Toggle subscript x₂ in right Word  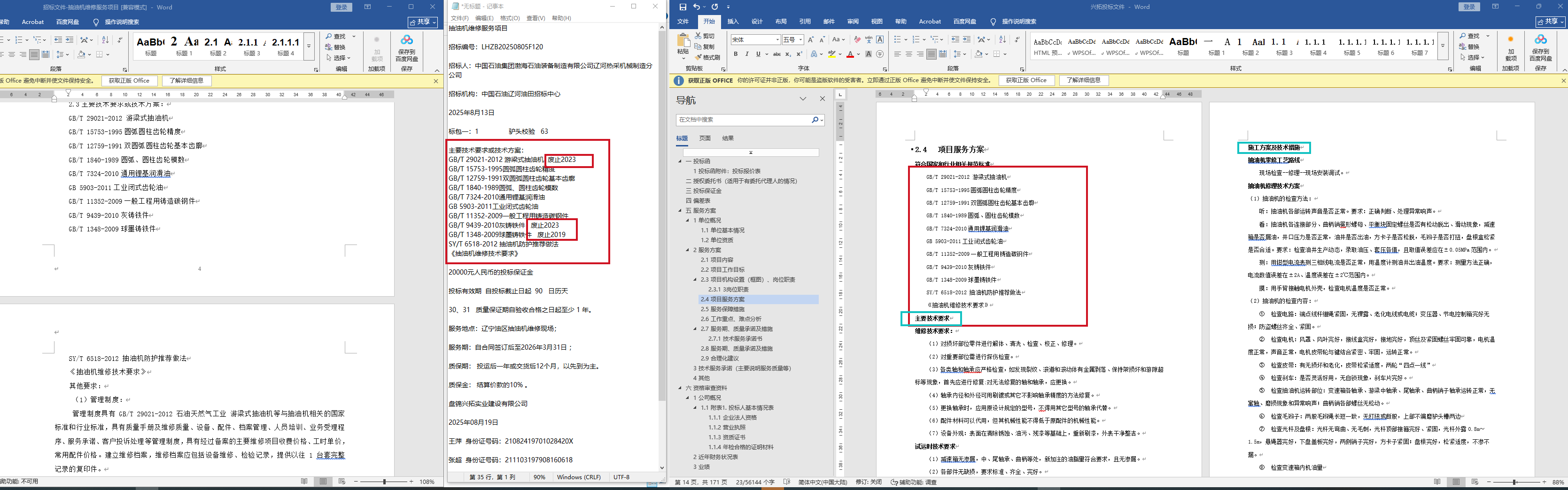(x=788, y=54)
